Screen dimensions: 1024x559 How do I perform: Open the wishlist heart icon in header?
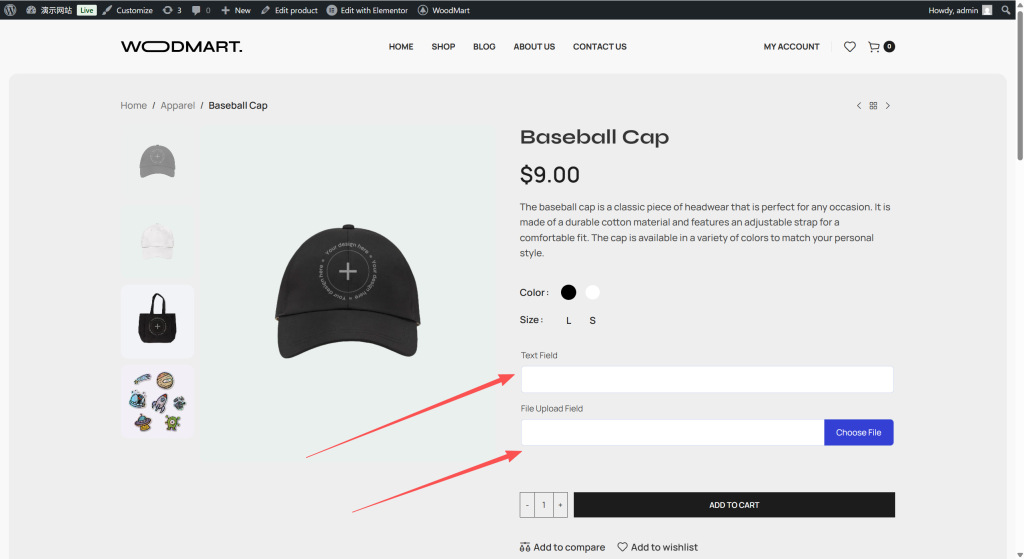[850, 47]
